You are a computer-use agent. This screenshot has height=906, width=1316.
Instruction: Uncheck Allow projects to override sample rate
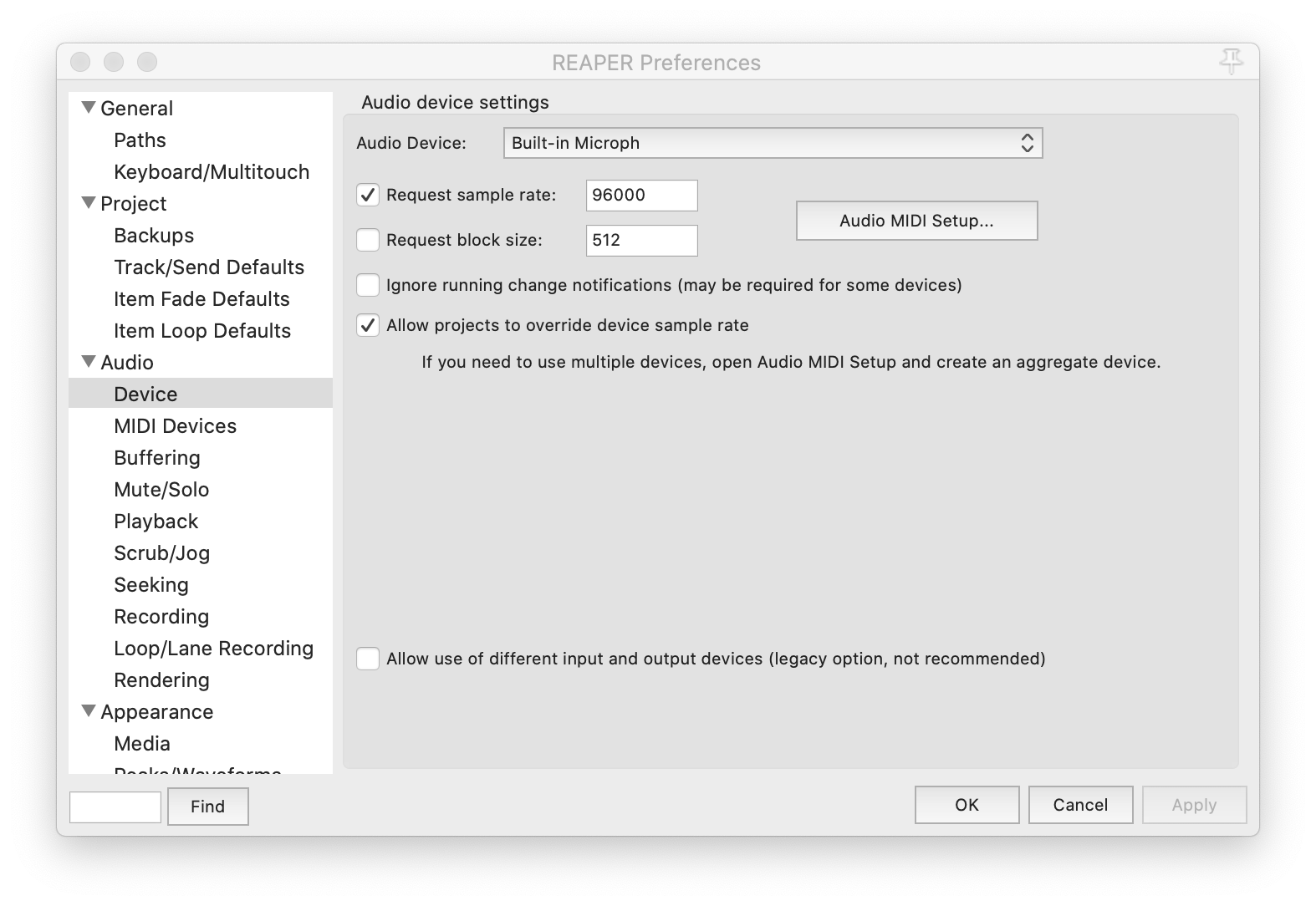click(368, 325)
